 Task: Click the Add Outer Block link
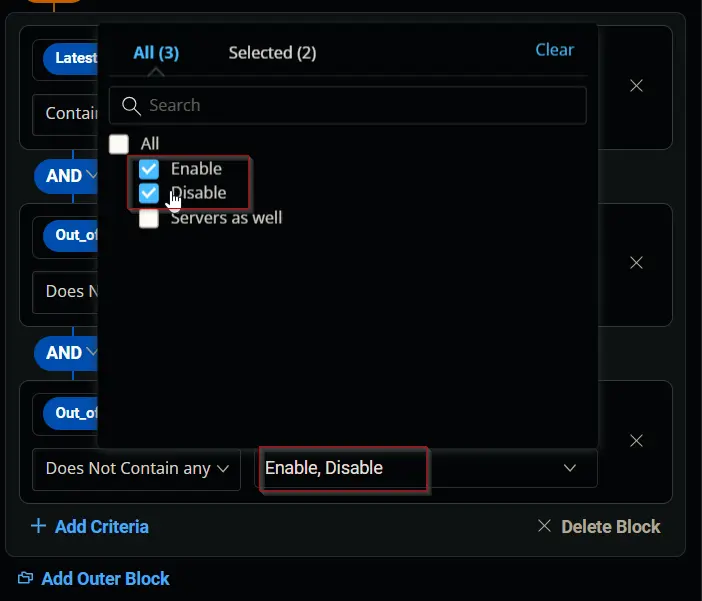click(x=105, y=578)
